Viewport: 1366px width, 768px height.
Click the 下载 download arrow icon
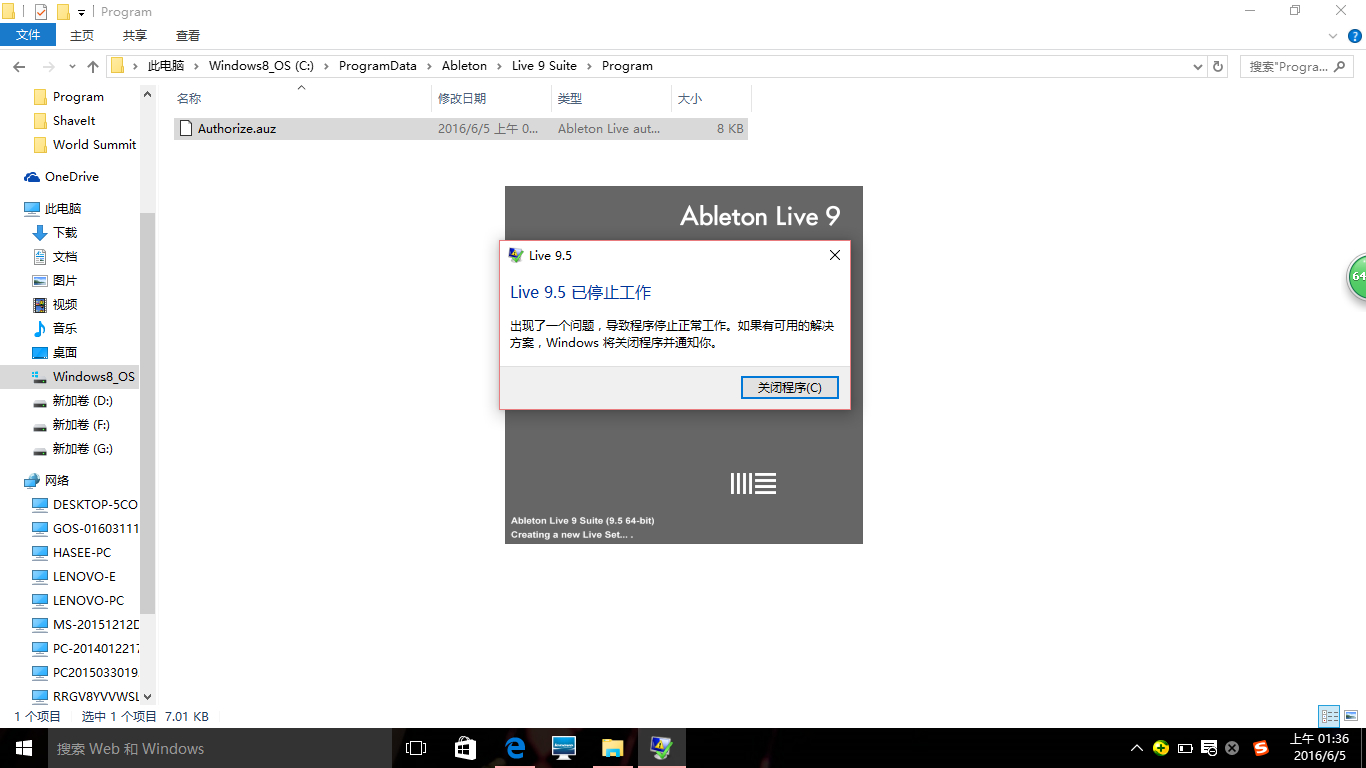(x=40, y=233)
